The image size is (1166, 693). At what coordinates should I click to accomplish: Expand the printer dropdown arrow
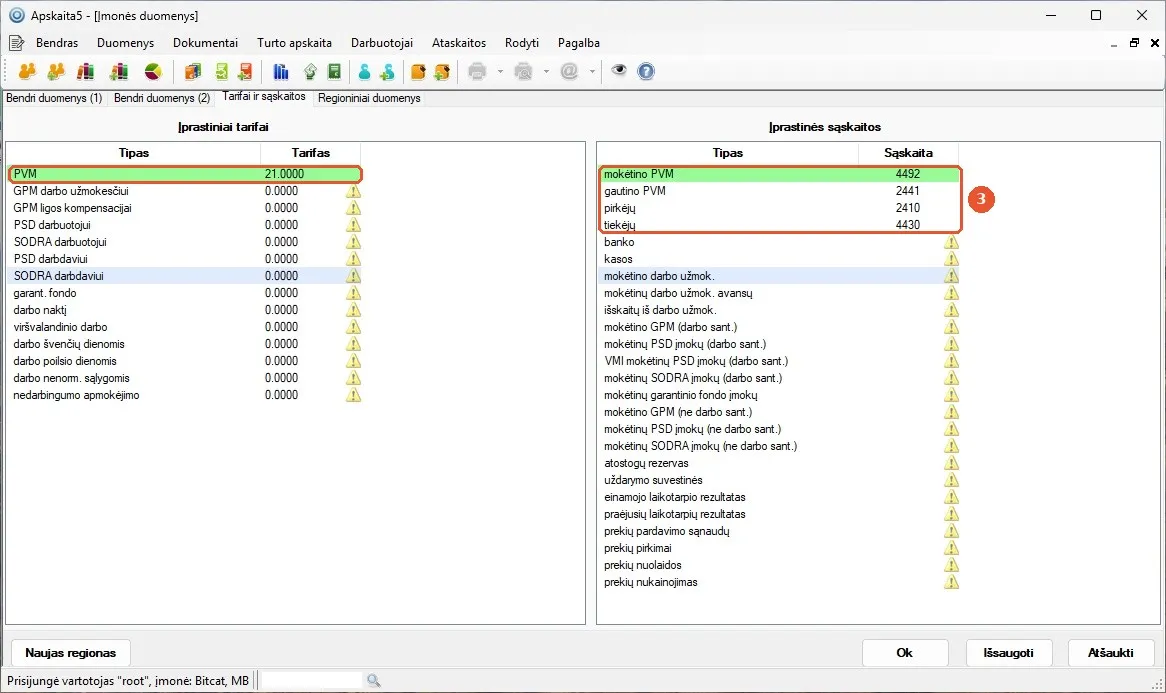(x=500, y=71)
